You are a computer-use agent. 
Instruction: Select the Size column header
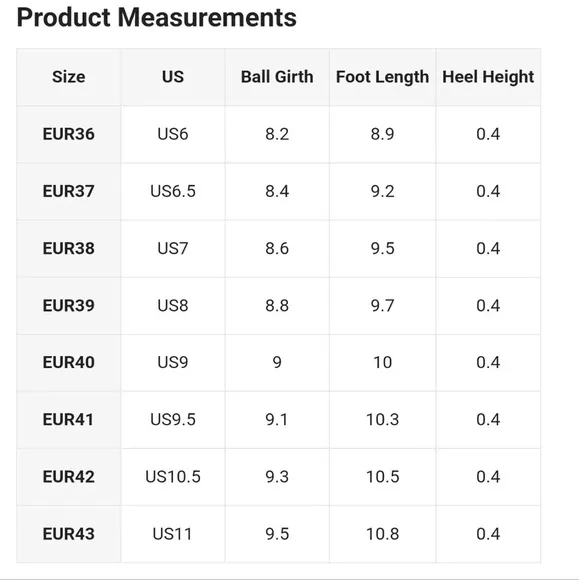68,77
